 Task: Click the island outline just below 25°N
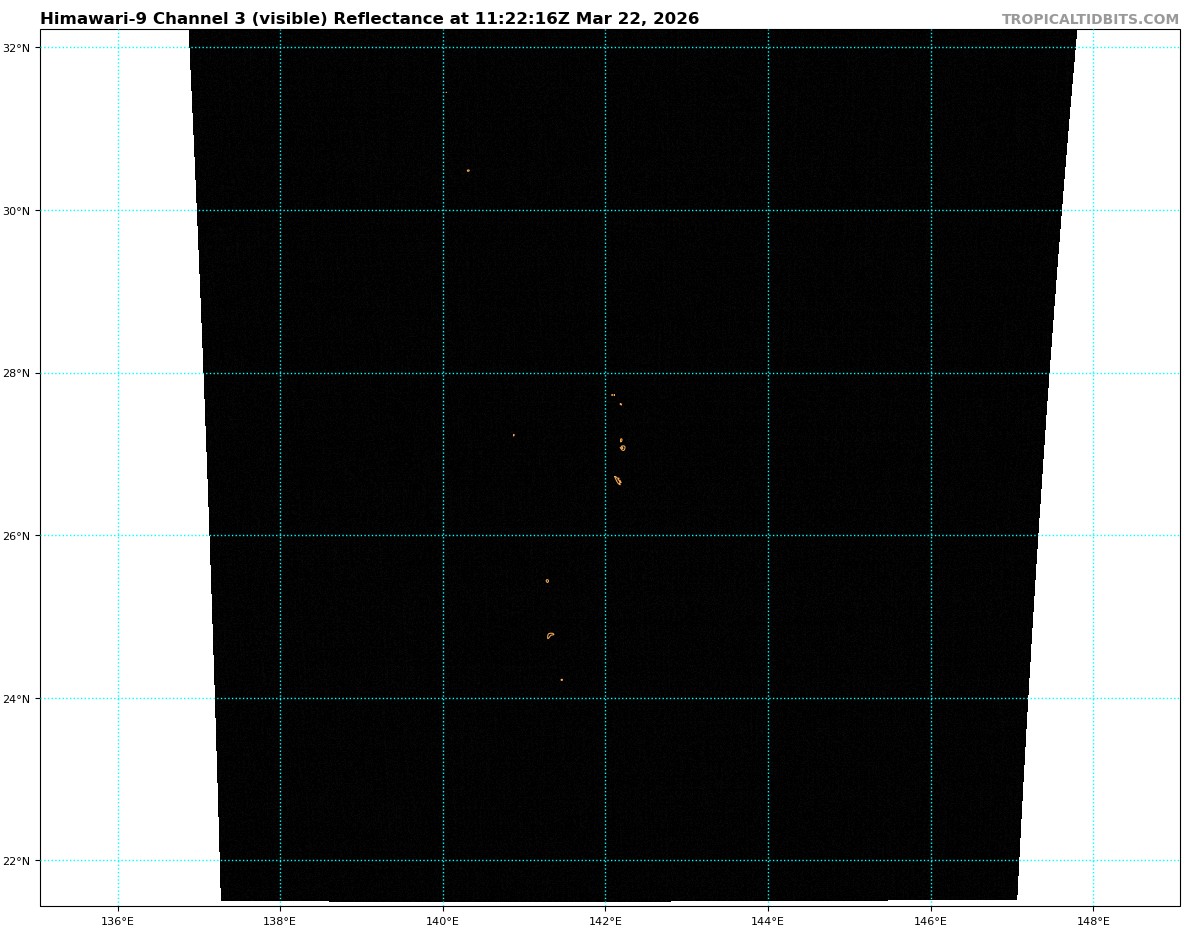pyautogui.click(x=550, y=635)
